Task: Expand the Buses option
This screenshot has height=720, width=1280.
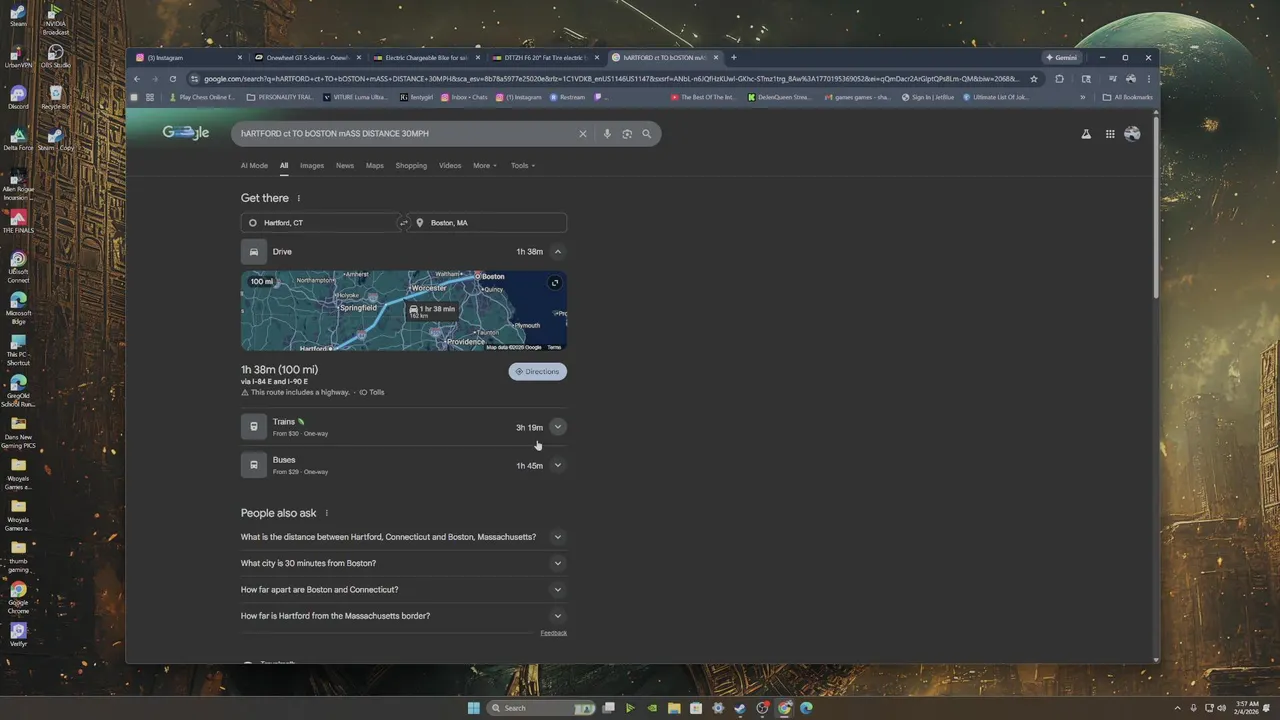Action: pos(558,465)
